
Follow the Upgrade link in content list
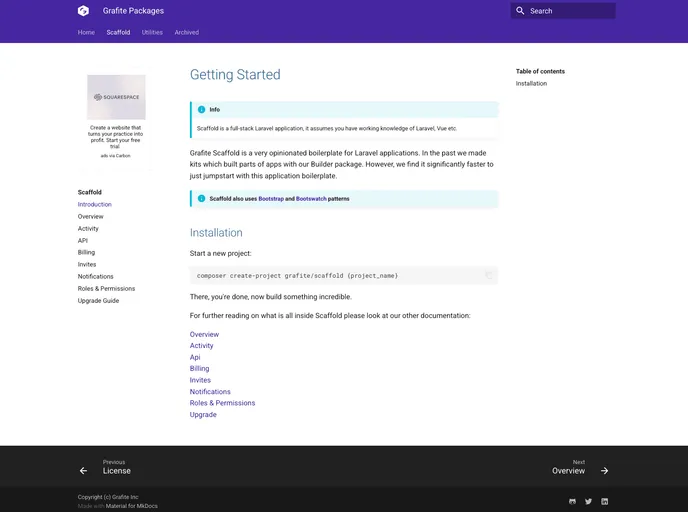(203, 415)
